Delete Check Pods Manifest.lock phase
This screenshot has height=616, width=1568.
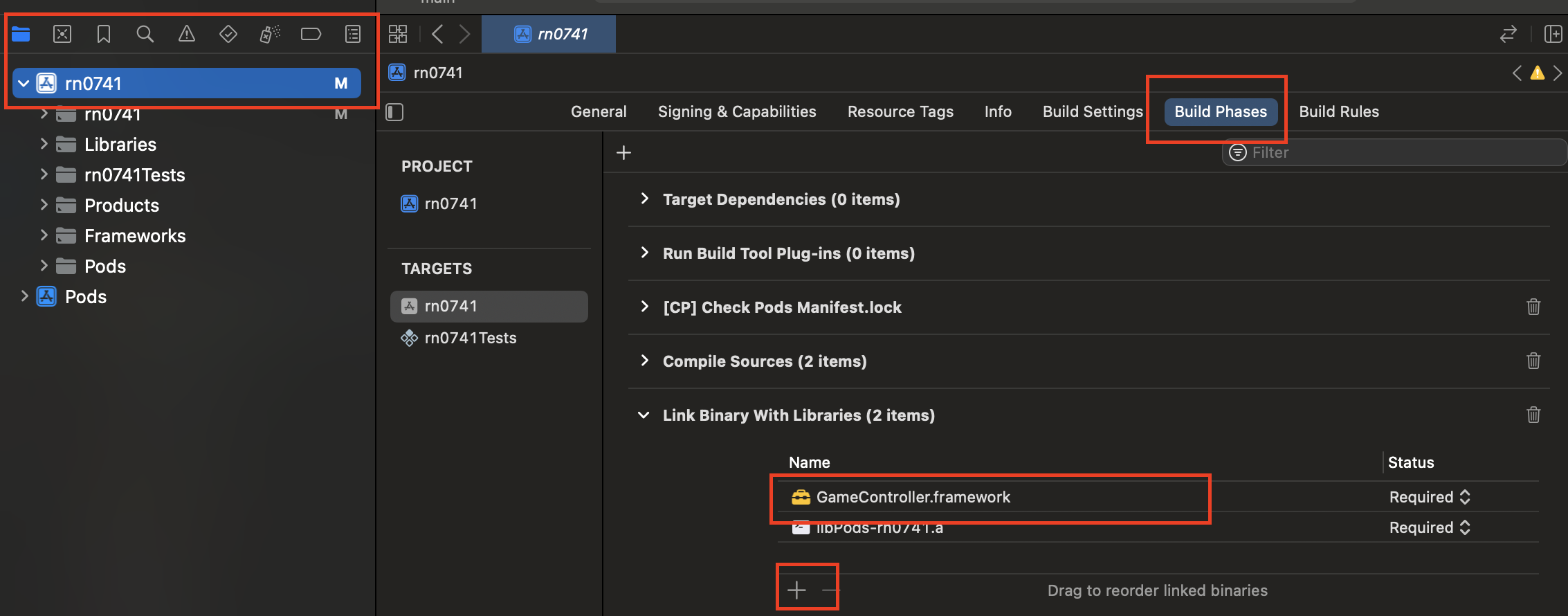point(1533,307)
